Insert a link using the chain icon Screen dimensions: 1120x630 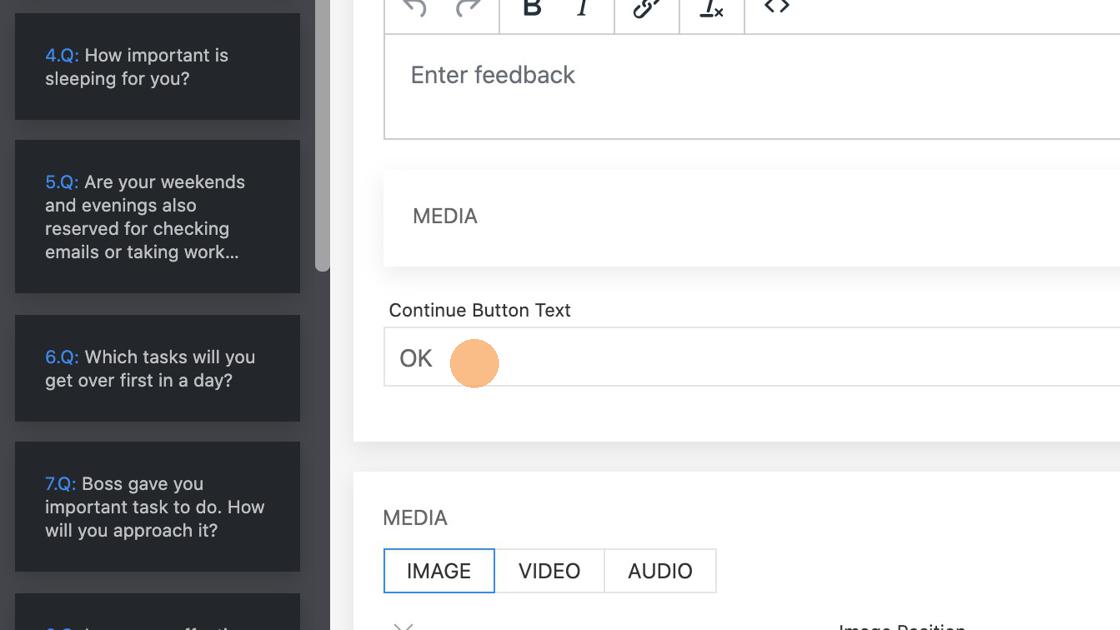pos(646,8)
